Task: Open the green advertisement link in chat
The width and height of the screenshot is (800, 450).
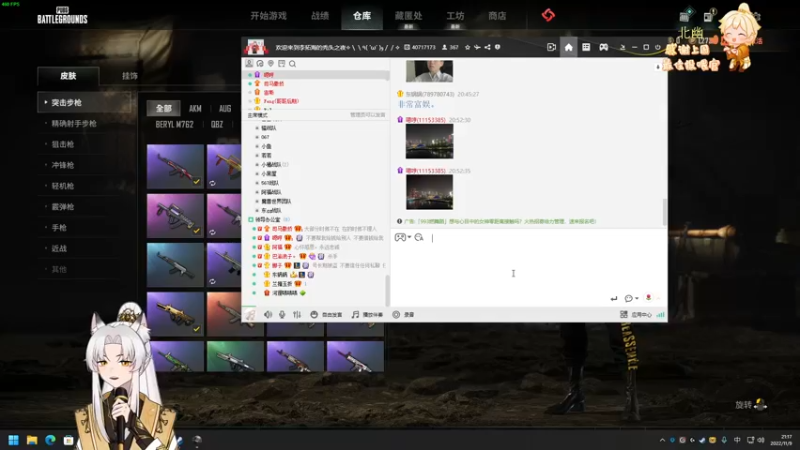Action: coord(499,221)
